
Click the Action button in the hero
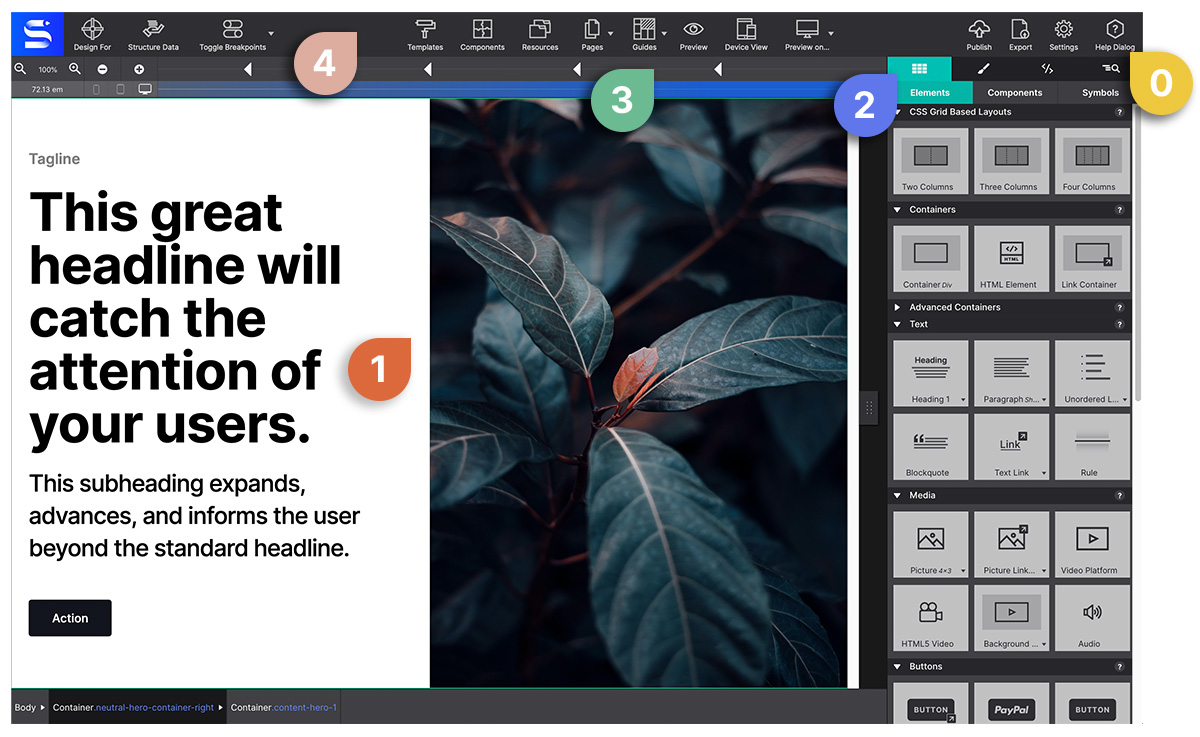[x=70, y=618]
